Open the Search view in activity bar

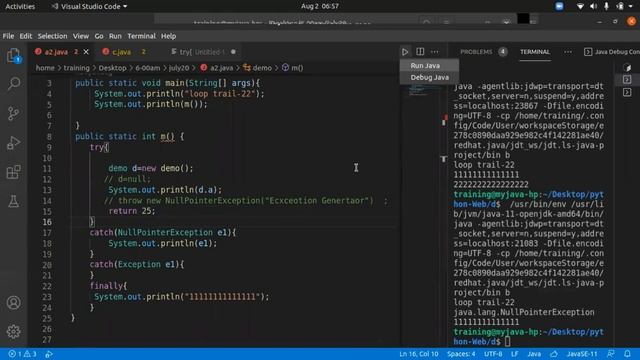[x=13, y=84]
